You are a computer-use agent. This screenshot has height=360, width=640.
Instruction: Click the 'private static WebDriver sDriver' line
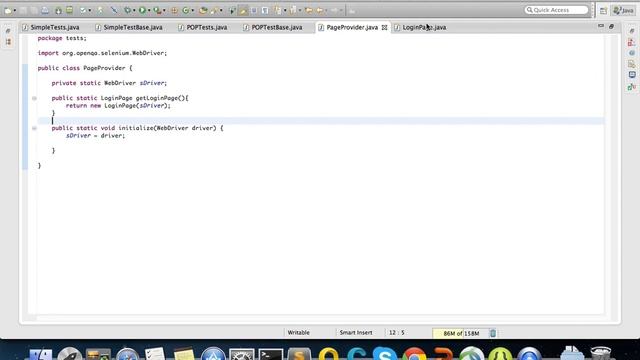[x=109, y=83]
